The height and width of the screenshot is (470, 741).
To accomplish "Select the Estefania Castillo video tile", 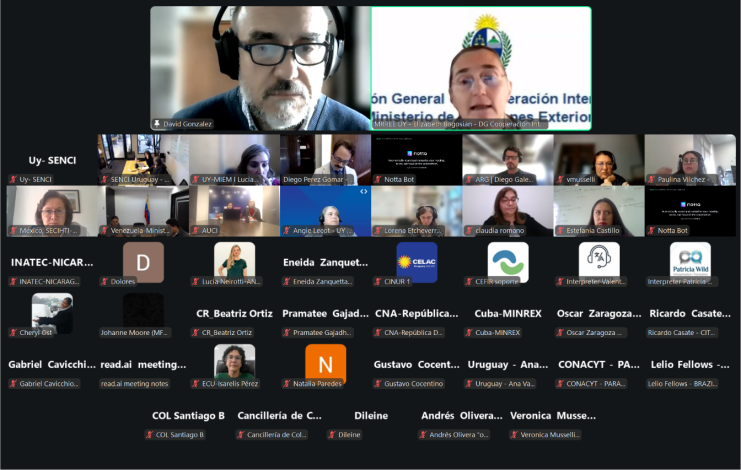I will (x=599, y=211).
